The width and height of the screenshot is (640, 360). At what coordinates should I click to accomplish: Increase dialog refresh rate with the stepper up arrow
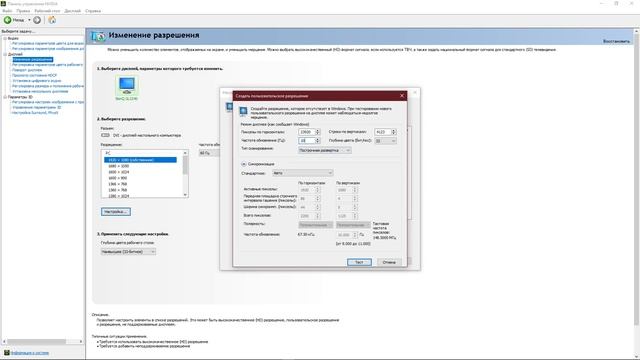coord(318,139)
